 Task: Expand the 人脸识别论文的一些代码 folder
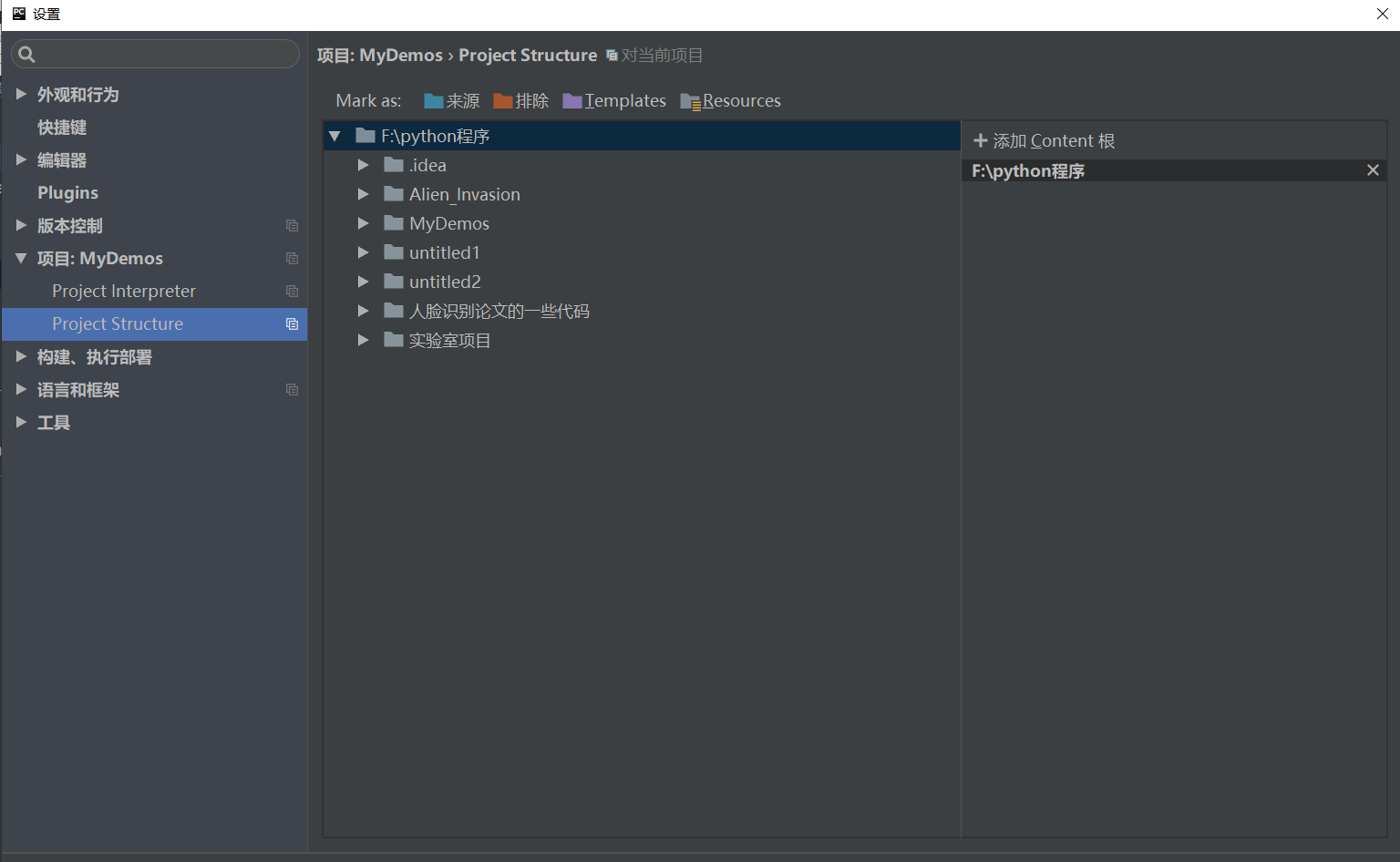tap(363, 311)
